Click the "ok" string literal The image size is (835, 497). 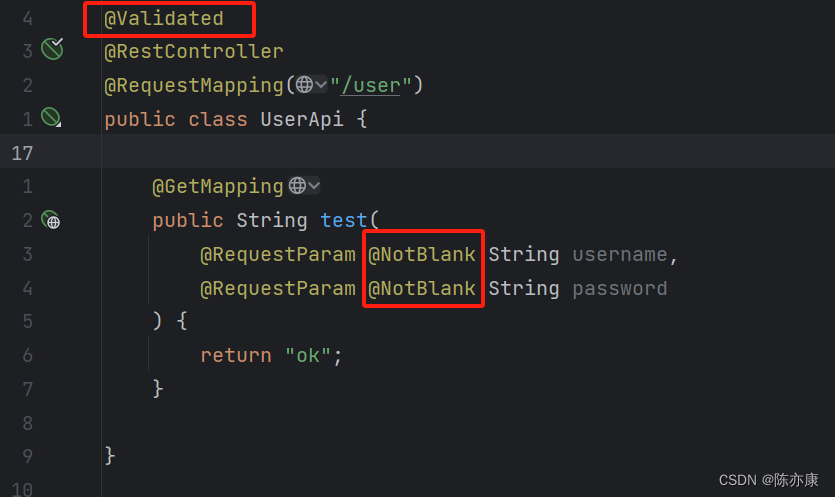pos(308,355)
